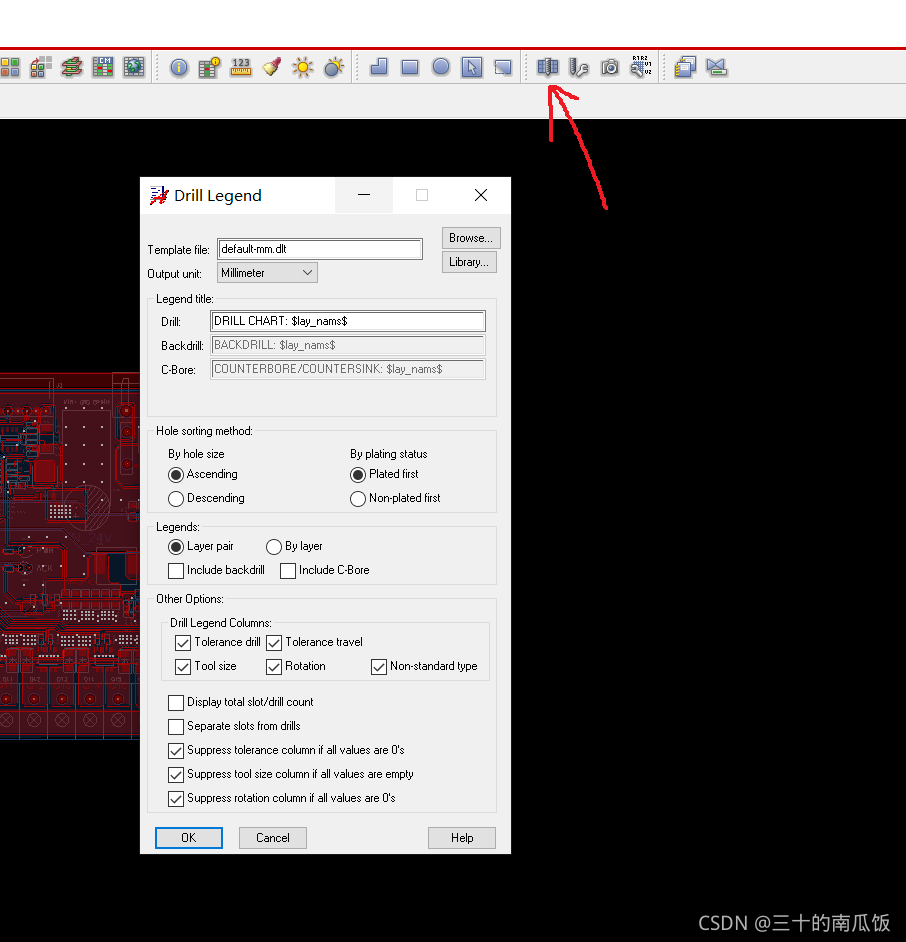Viewport: 906px width, 942px height.
Task: Click the Browse... button
Action: coord(471,238)
